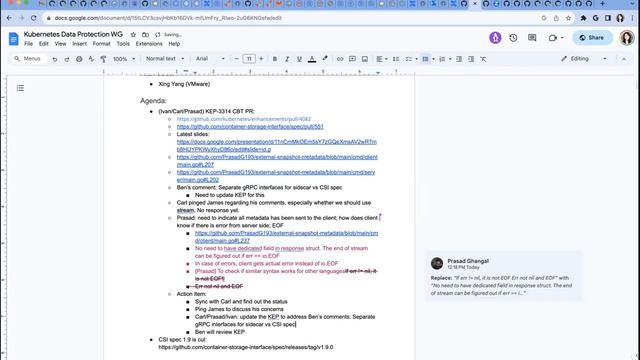Click the Redo arrow
640x360 pixels.
[67, 59]
